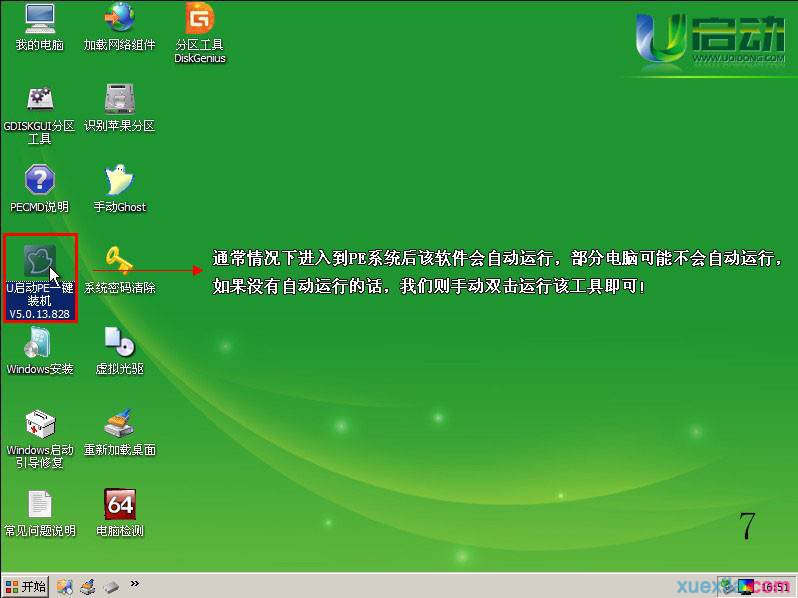Screen dimensions: 798x598
Task: Click first quick launch taskbar icon
Action: click(x=65, y=586)
